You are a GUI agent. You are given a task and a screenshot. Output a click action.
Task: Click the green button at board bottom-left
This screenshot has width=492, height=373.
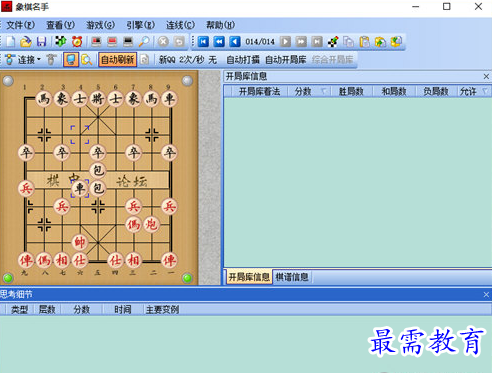pos(8,278)
